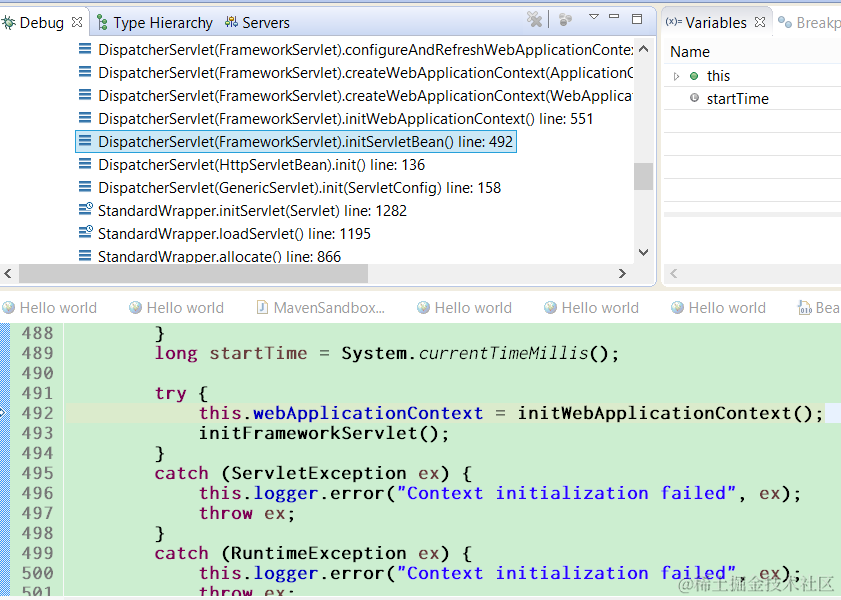Click the local variable icon beside startTime
The width and height of the screenshot is (841, 600).
tap(695, 98)
